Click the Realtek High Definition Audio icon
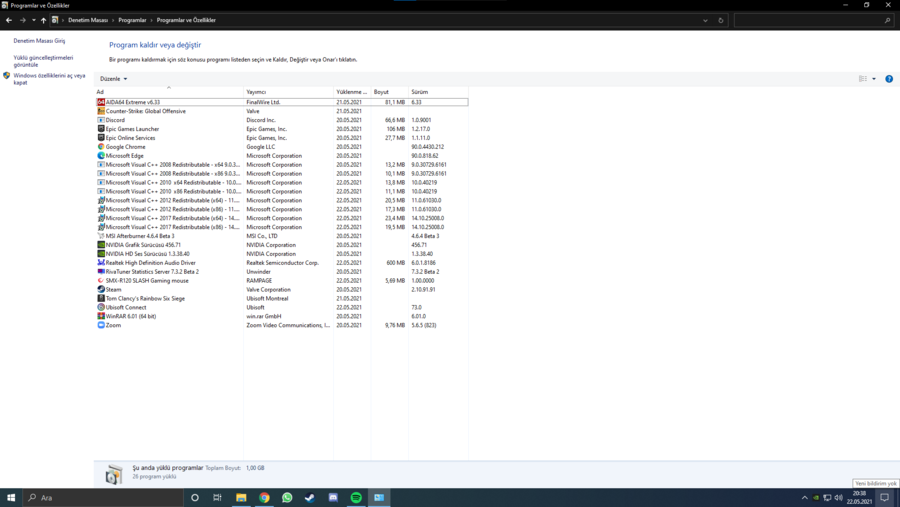The height and width of the screenshot is (507, 900). [x=101, y=262]
